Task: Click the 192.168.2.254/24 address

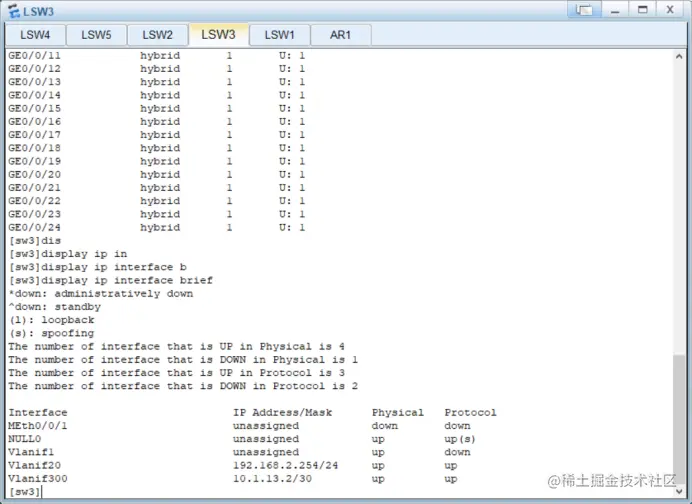Action: tap(286, 466)
